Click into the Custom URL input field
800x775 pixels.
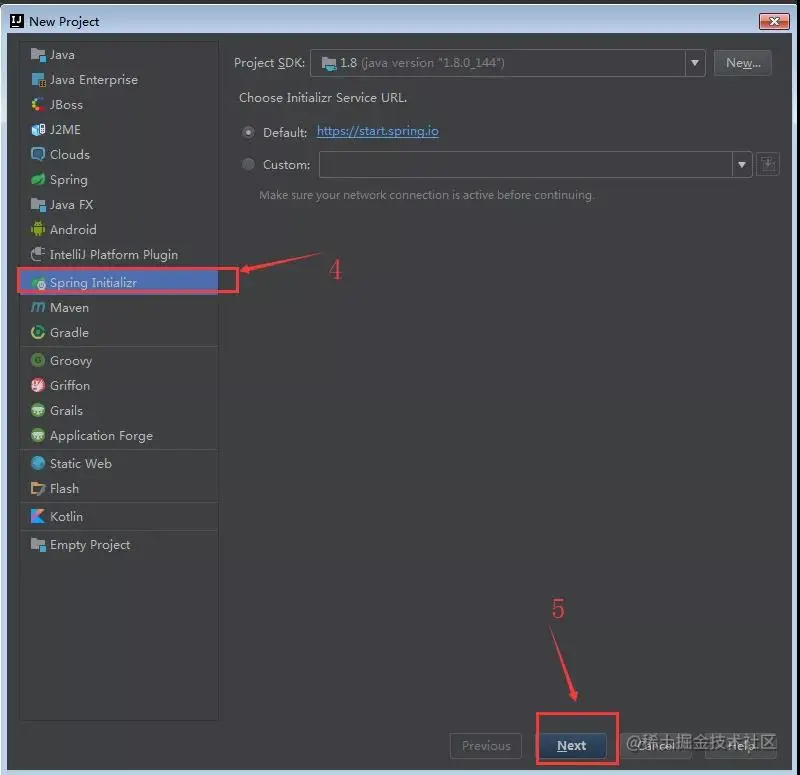[526, 164]
